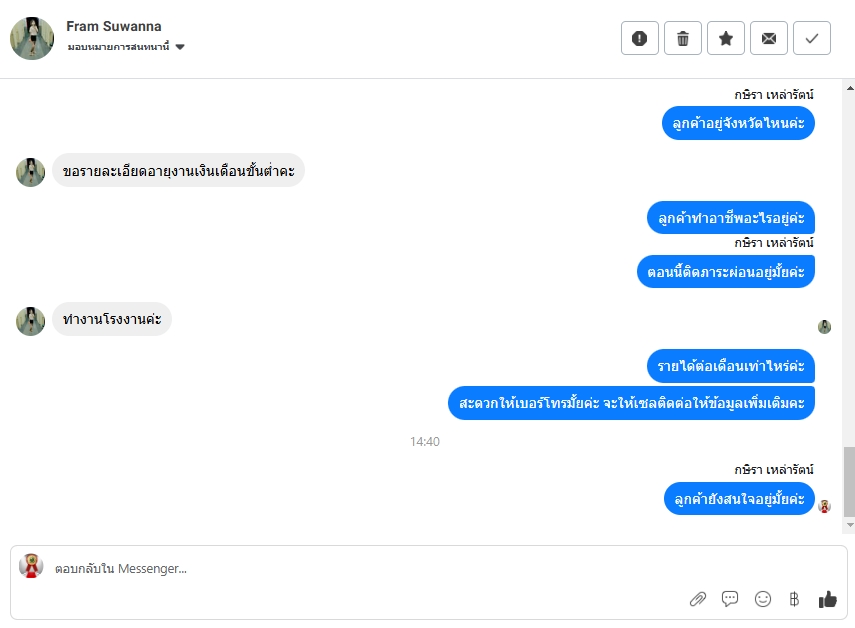This screenshot has height=628, width=855.
Task: Open the emoji picker
Action: 763,599
